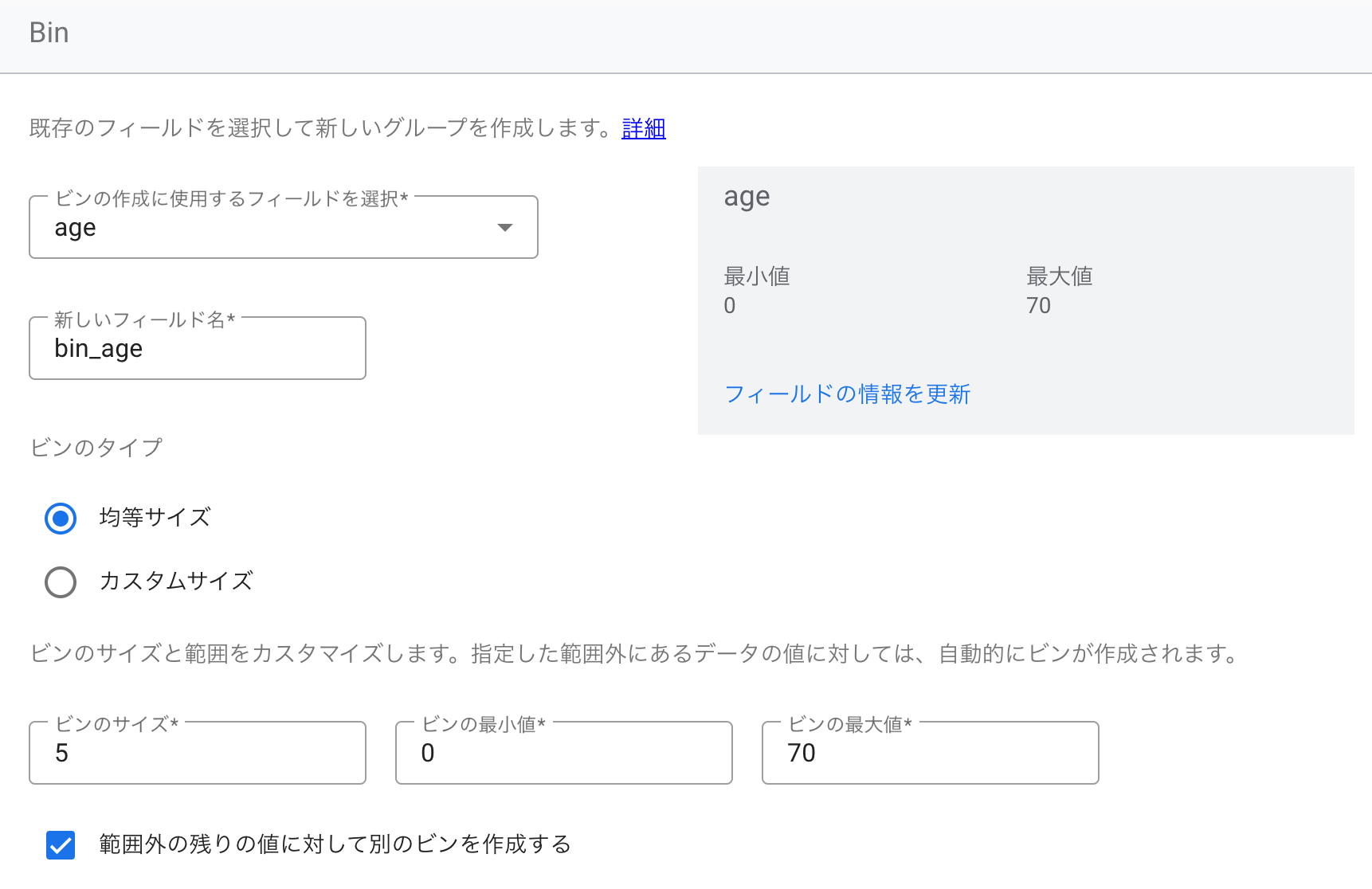Click the ビンのタイプ section heading

(x=96, y=448)
